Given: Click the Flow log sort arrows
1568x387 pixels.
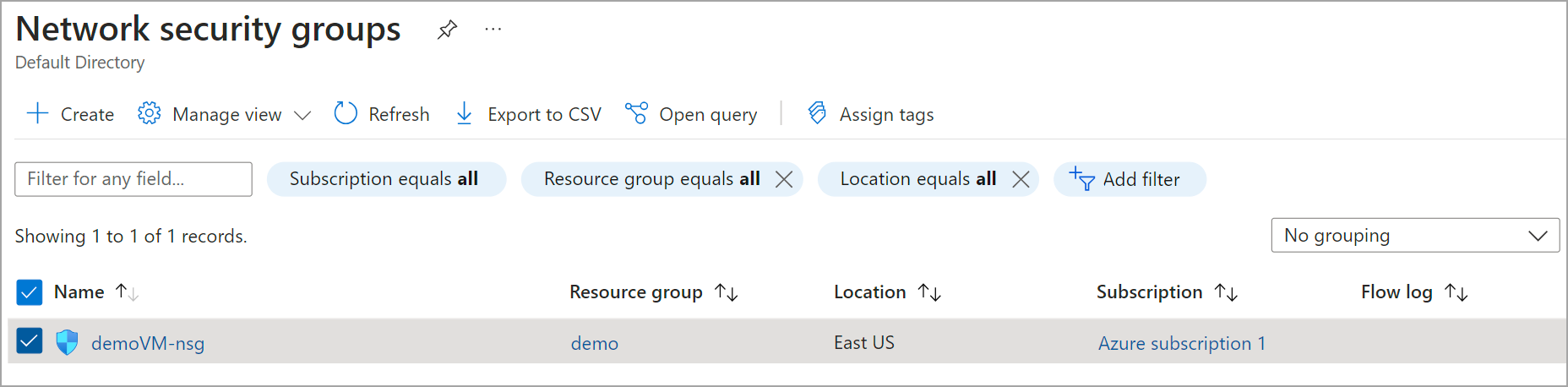Looking at the screenshot, I should [x=1456, y=292].
